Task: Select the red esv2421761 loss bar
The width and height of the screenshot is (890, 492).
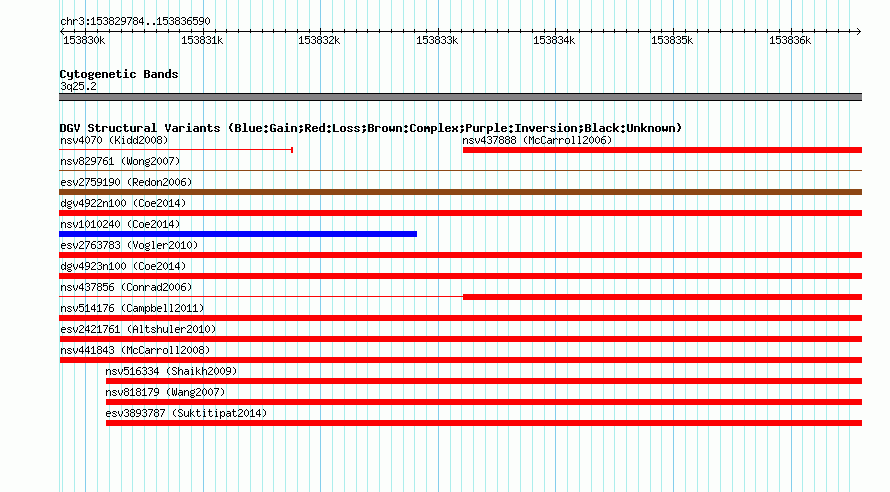Action: pyautogui.click(x=460, y=339)
